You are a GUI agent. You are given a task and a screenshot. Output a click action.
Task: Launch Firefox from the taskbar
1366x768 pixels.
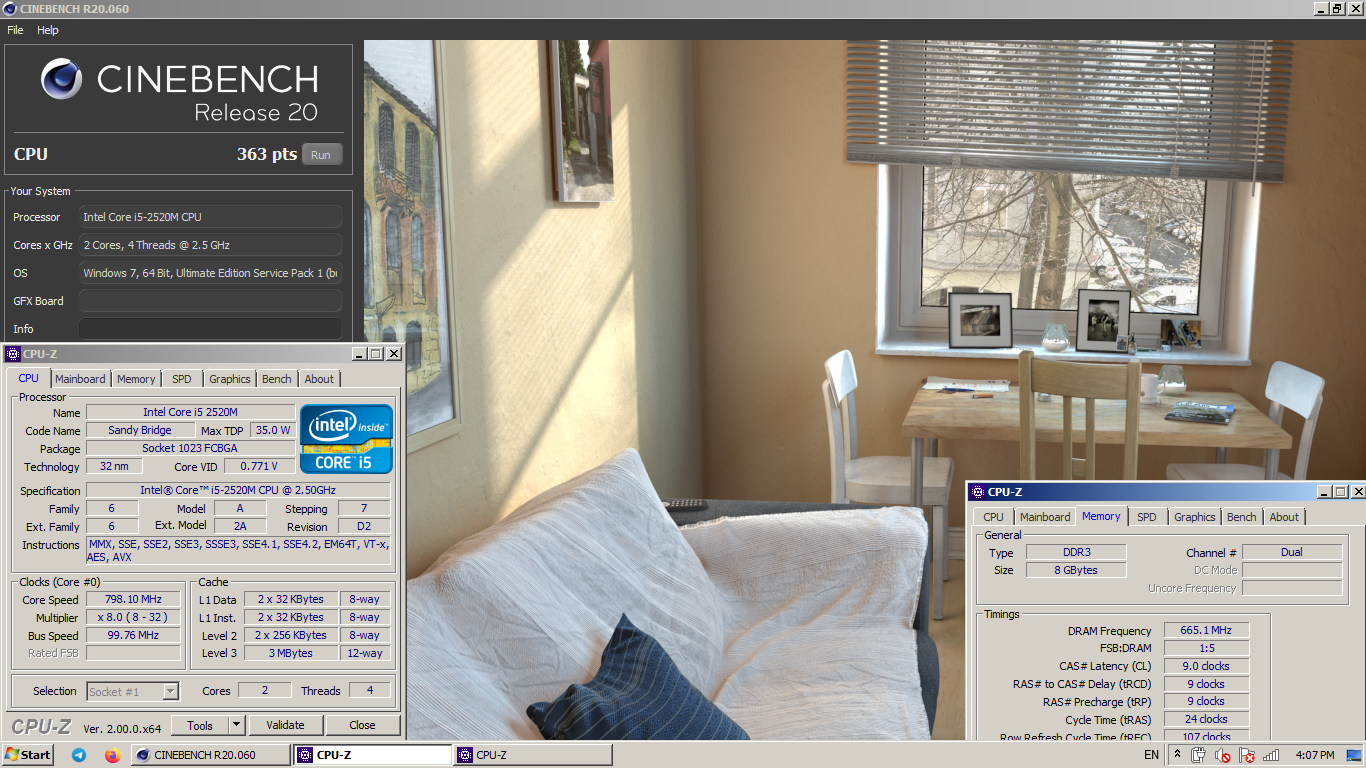(112, 755)
